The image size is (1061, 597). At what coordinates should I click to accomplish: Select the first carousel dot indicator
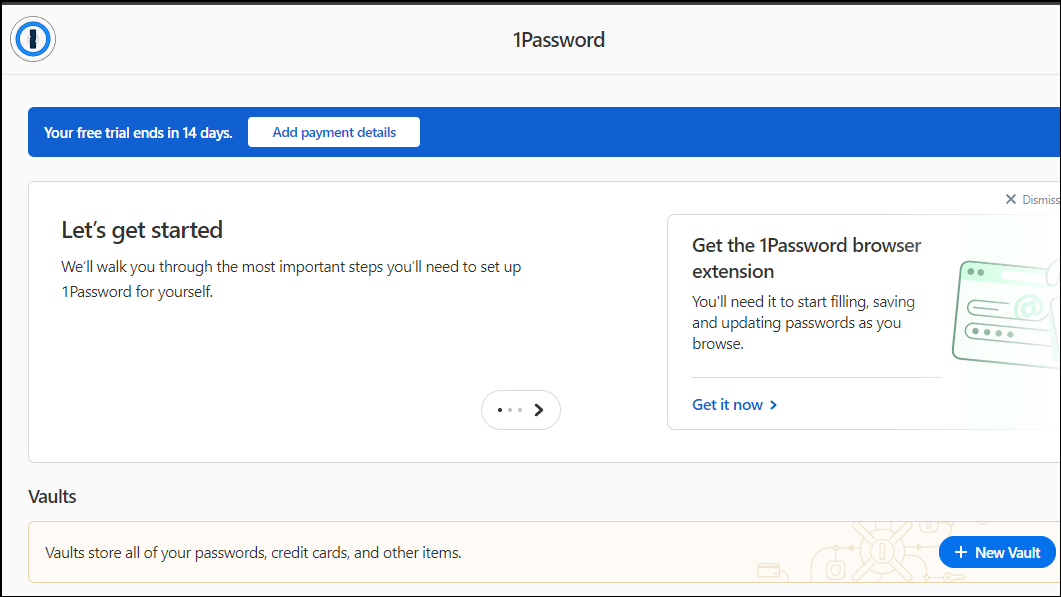tap(499, 410)
